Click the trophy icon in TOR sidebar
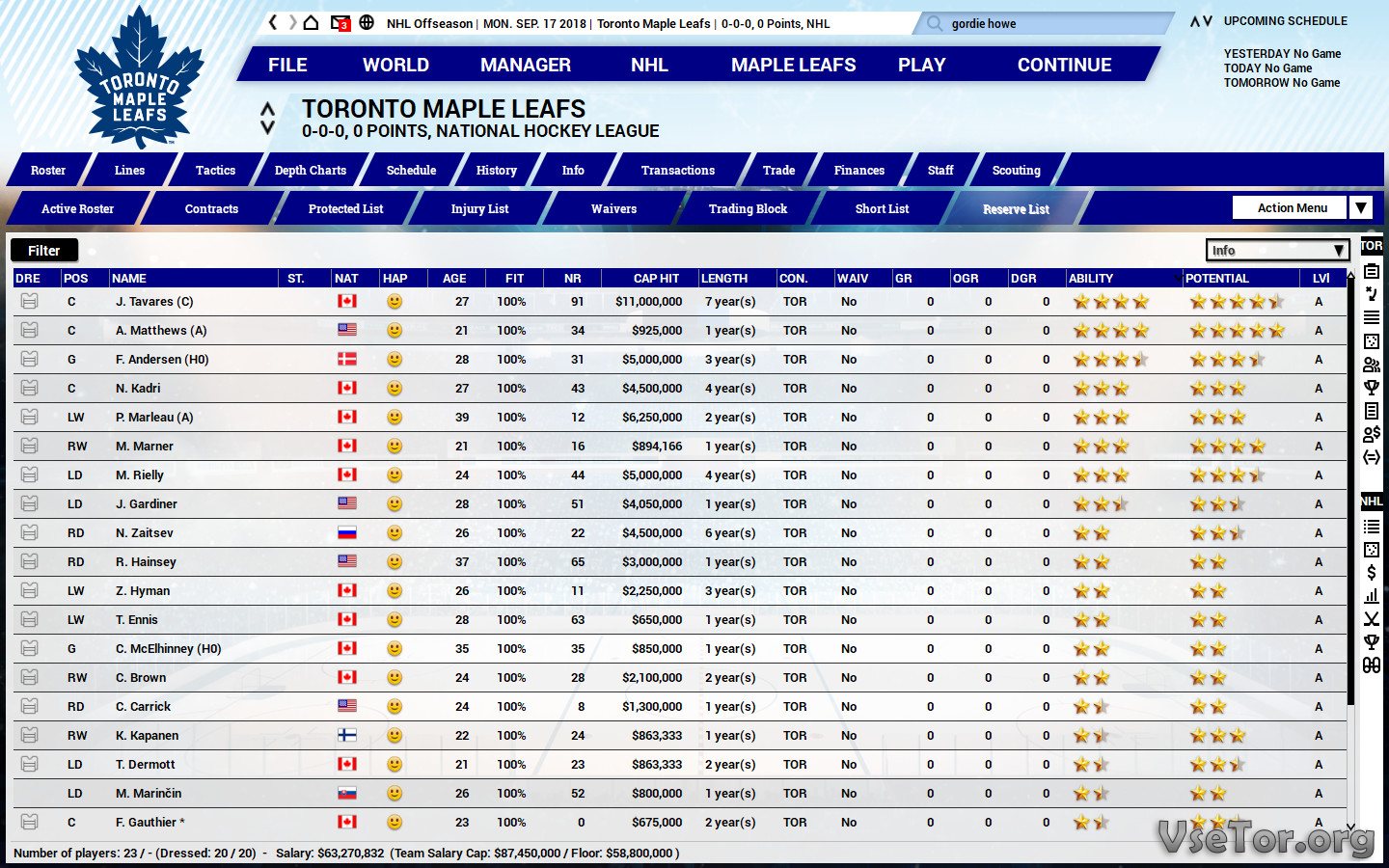The image size is (1389, 868). [1371, 388]
